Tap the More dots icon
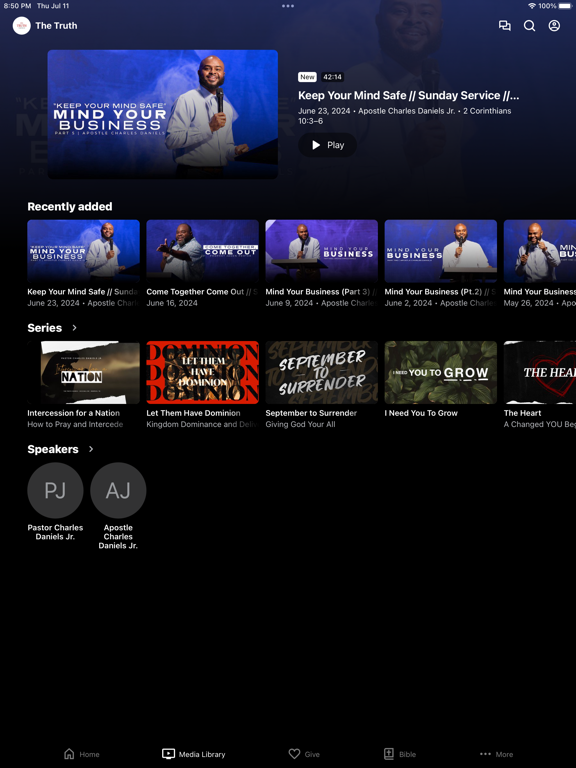 tap(485, 754)
